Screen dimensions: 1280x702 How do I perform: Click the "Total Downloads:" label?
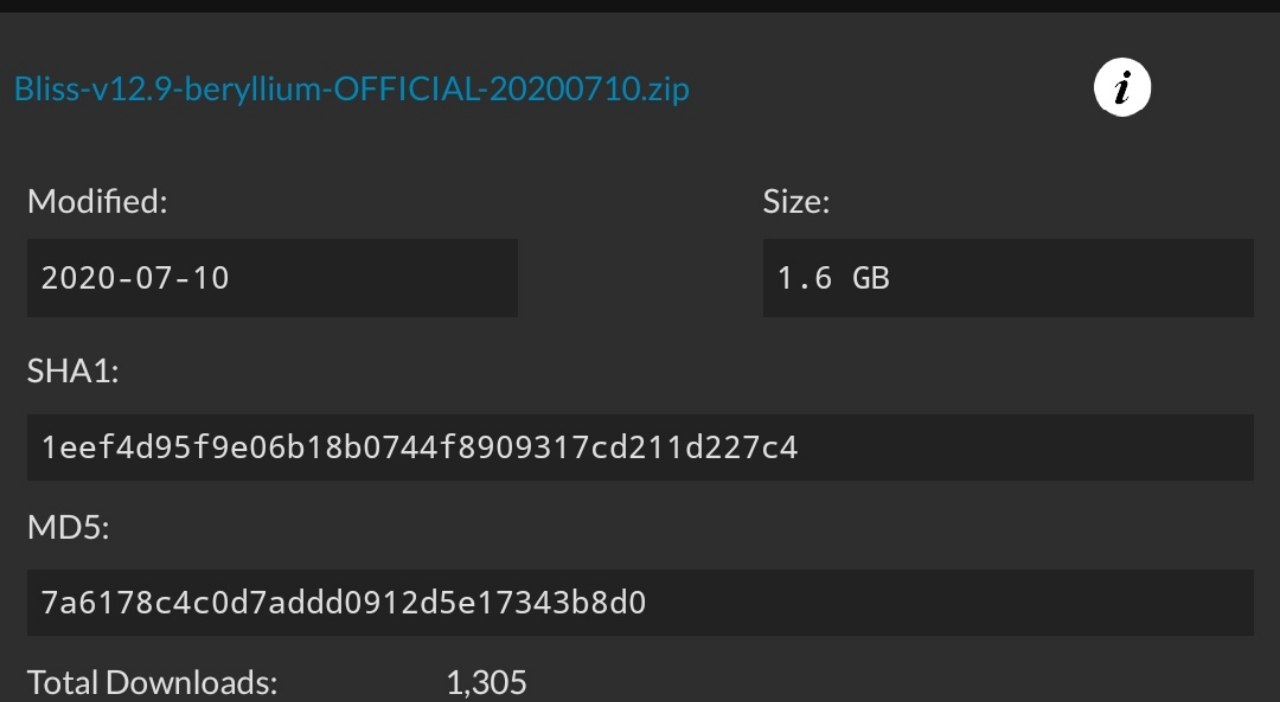(x=152, y=683)
